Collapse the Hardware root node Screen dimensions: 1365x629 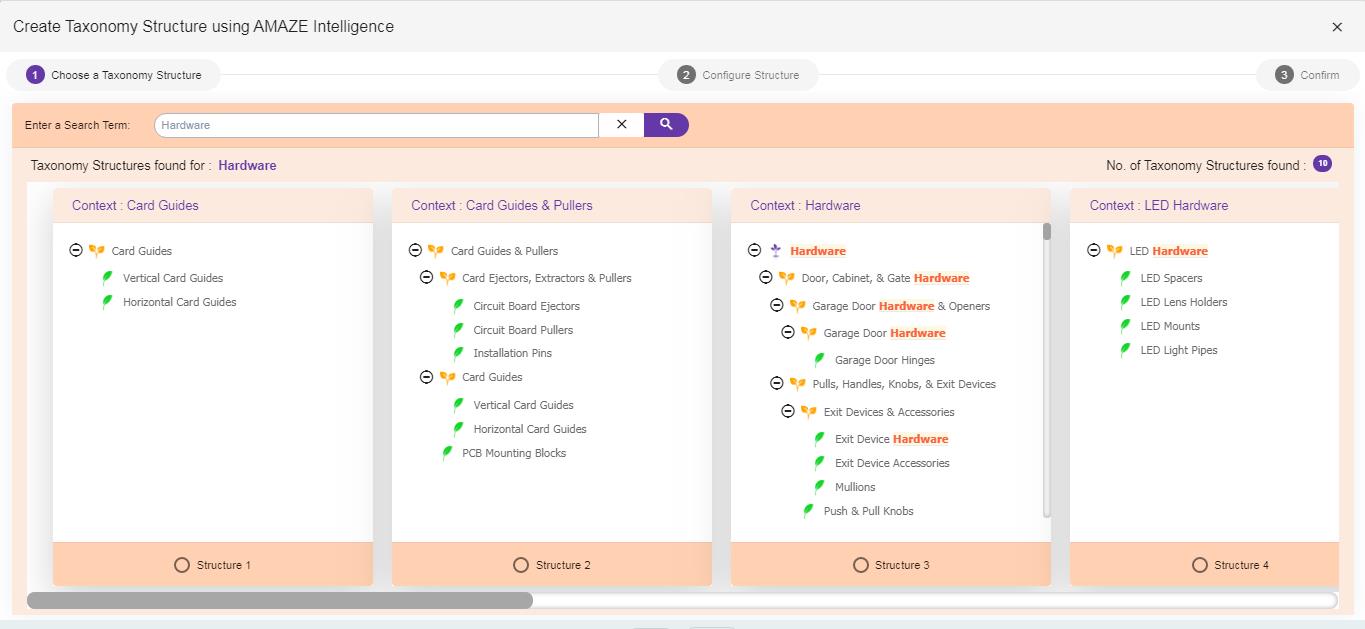tap(754, 250)
